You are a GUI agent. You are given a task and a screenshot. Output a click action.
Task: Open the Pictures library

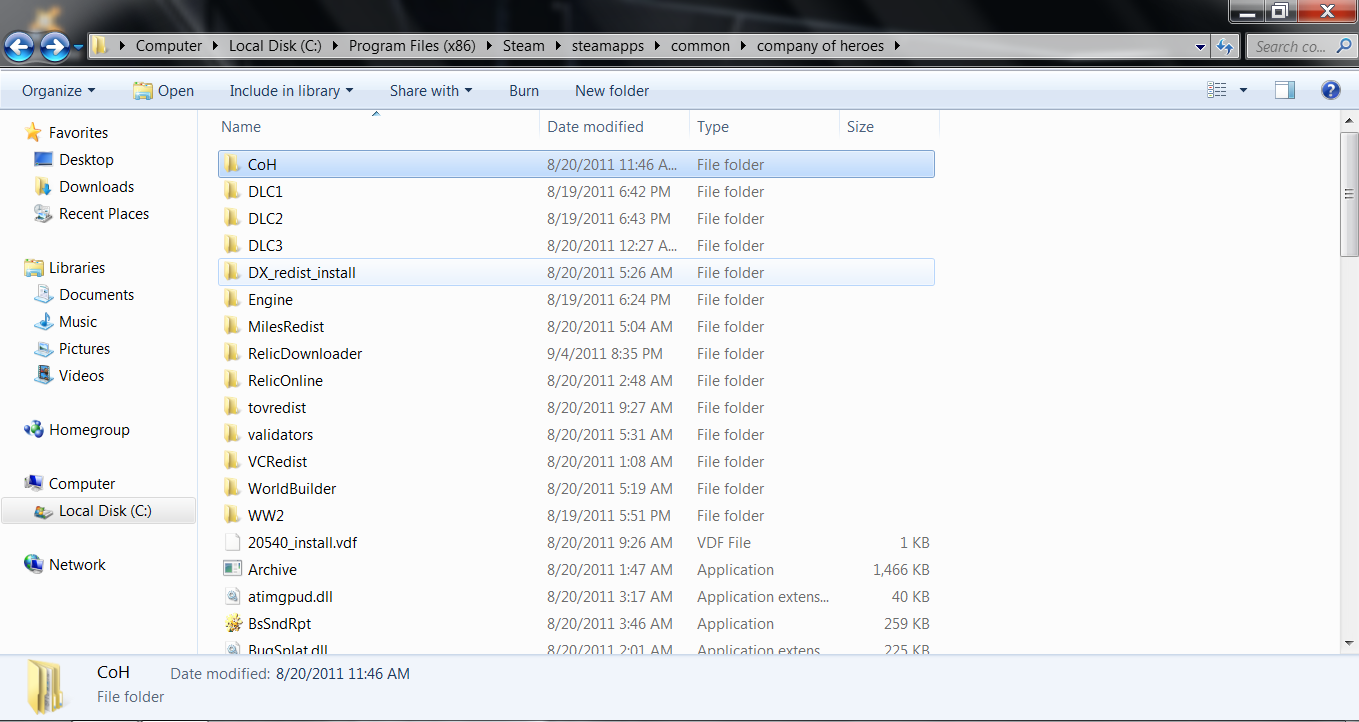[84, 348]
